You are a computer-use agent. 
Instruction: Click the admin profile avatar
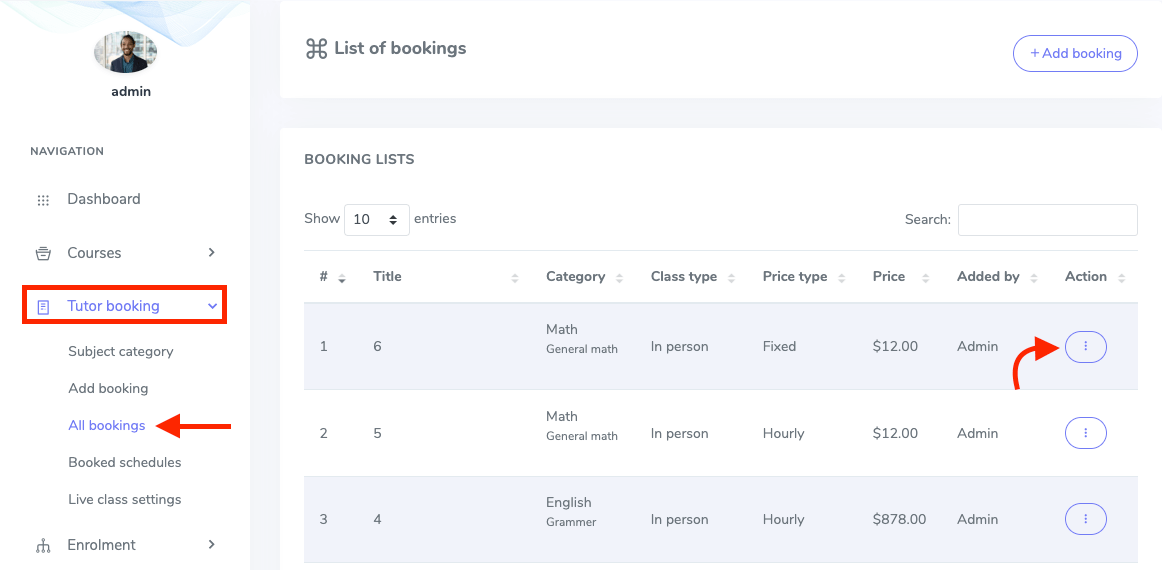(125, 52)
